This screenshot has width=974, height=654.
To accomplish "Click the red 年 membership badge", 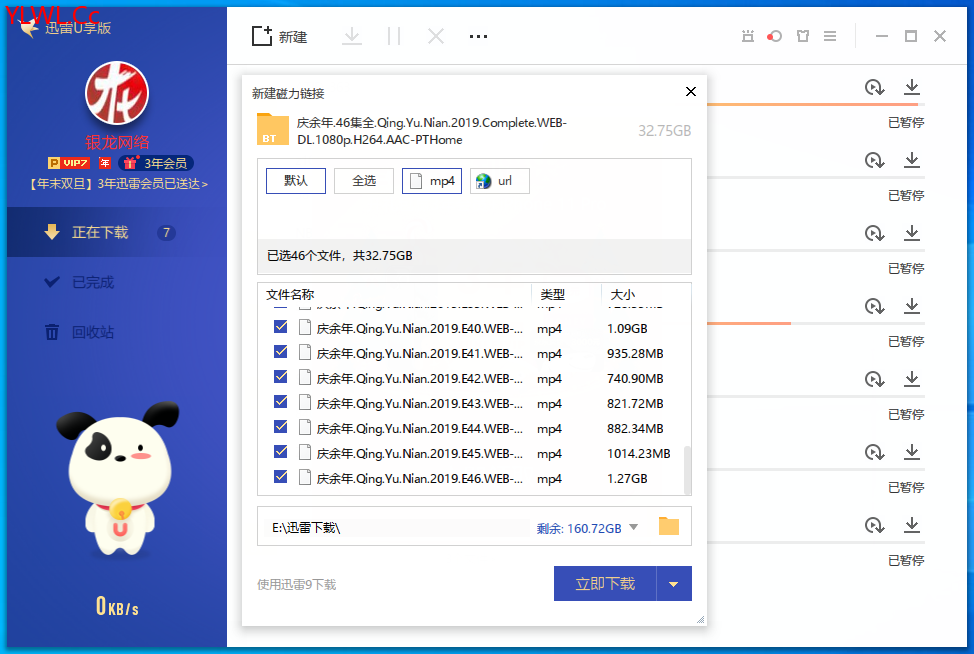I will click(105, 163).
